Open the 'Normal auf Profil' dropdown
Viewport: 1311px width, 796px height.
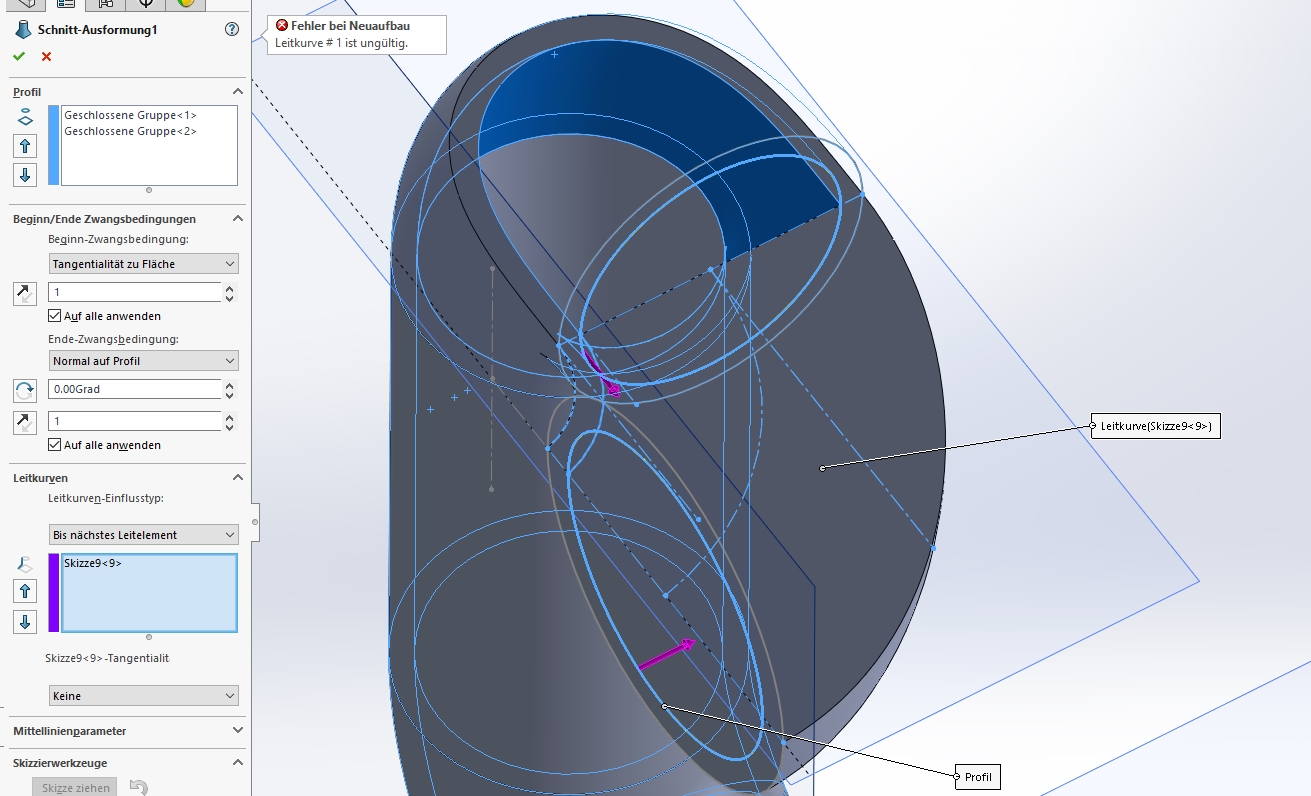tap(144, 361)
